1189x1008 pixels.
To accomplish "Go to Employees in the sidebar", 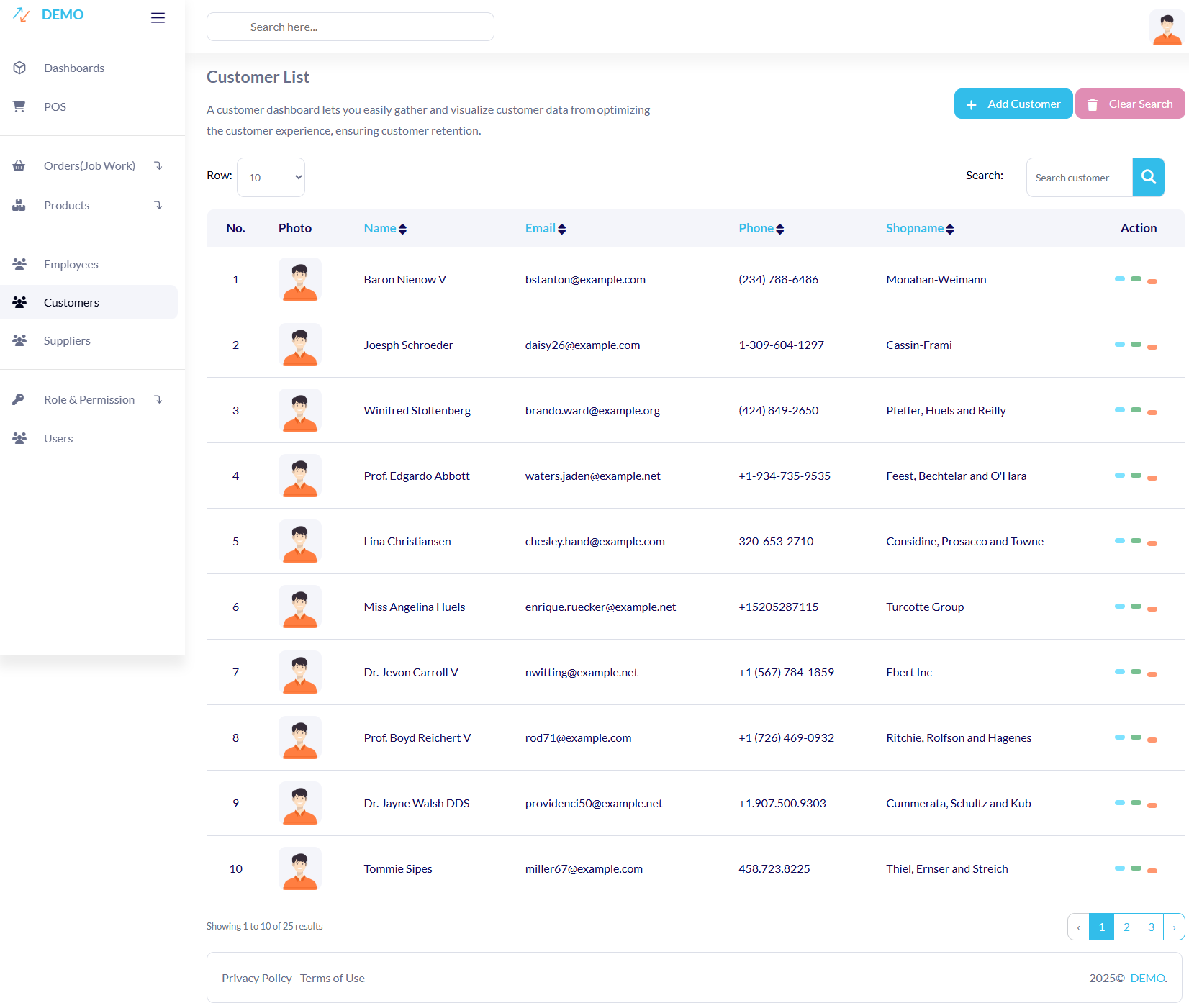I will pyautogui.click(x=71, y=264).
